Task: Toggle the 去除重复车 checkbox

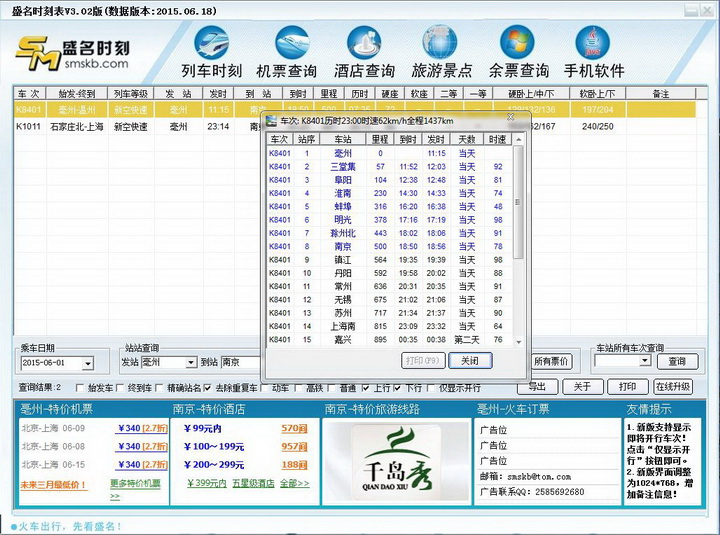Action: tap(207, 388)
